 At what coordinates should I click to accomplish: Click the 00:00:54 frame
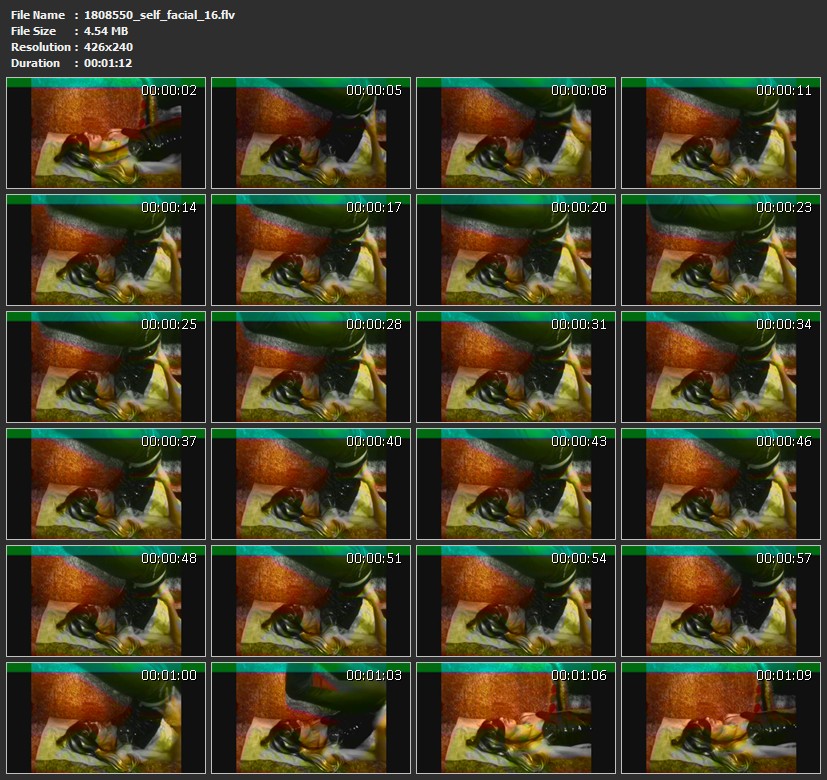pyautogui.click(x=516, y=601)
